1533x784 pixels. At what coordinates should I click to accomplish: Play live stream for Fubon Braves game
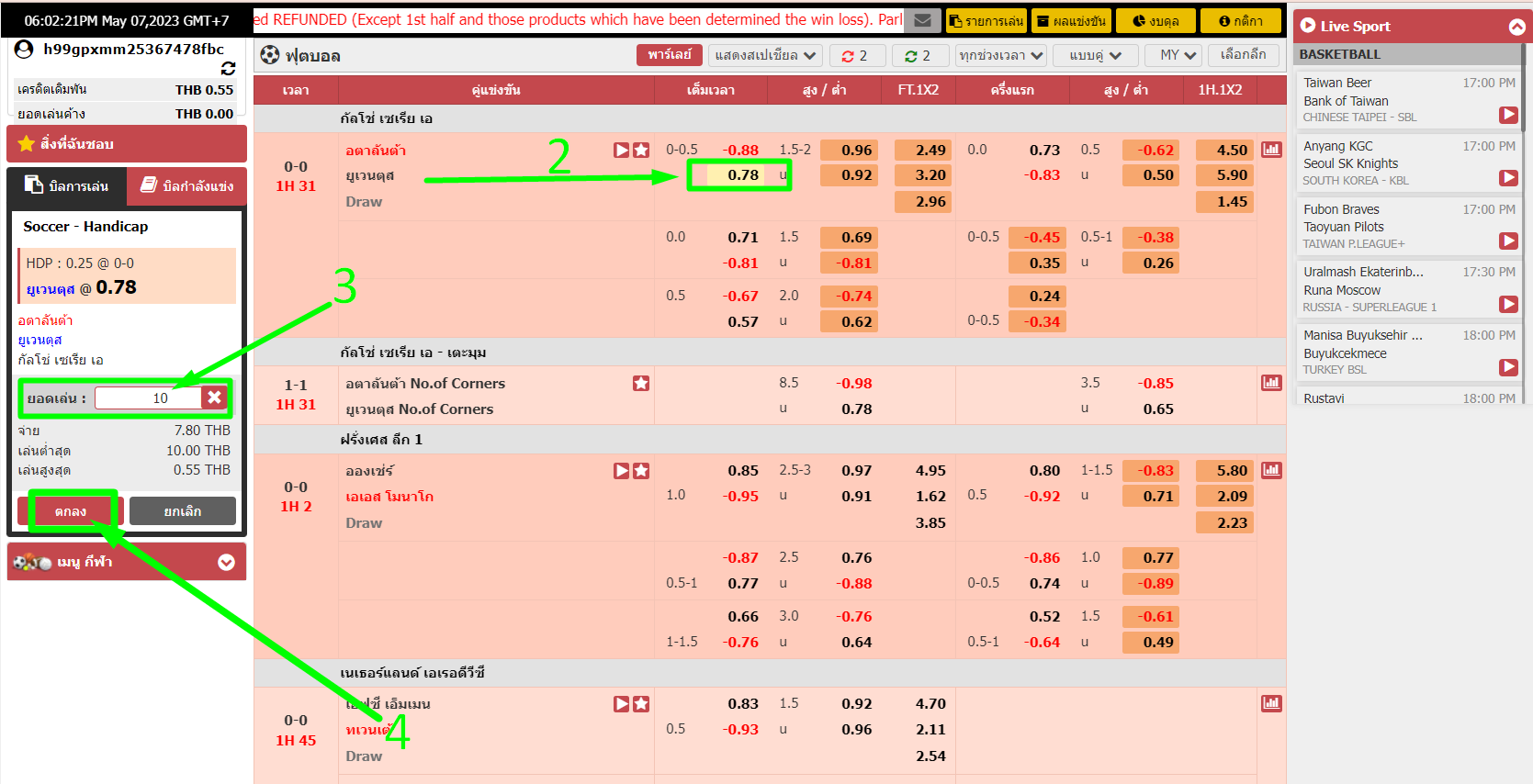[x=1508, y=241]
